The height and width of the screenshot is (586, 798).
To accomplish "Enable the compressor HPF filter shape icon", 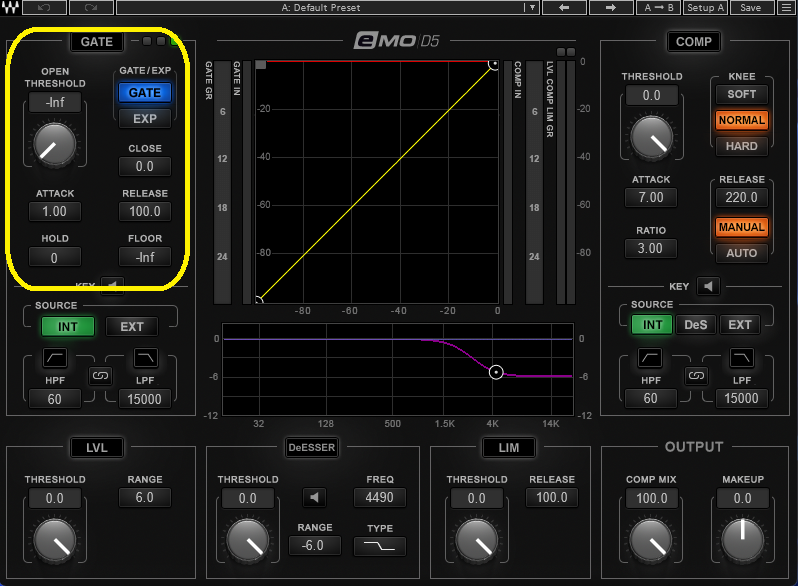I will [650, 357].
